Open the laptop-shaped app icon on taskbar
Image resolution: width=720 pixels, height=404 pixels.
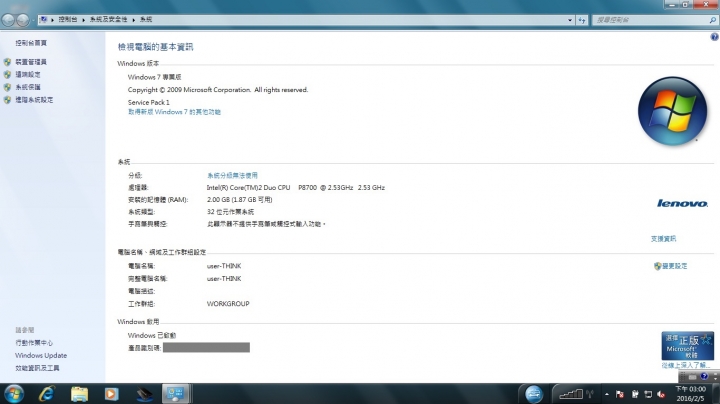(x=144, y=394)
